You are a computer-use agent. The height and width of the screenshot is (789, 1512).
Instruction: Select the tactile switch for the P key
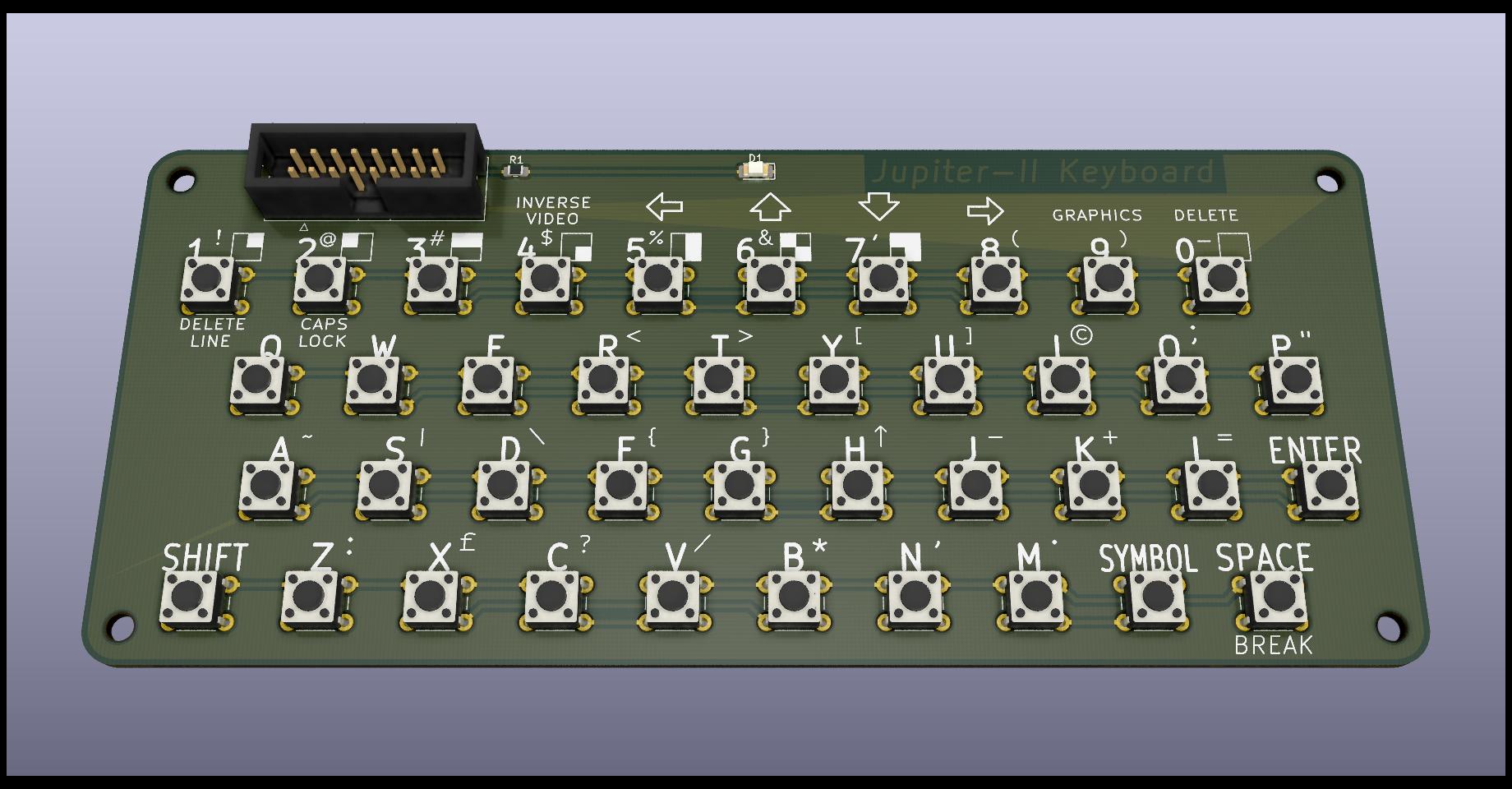(x=1294, y=384)
